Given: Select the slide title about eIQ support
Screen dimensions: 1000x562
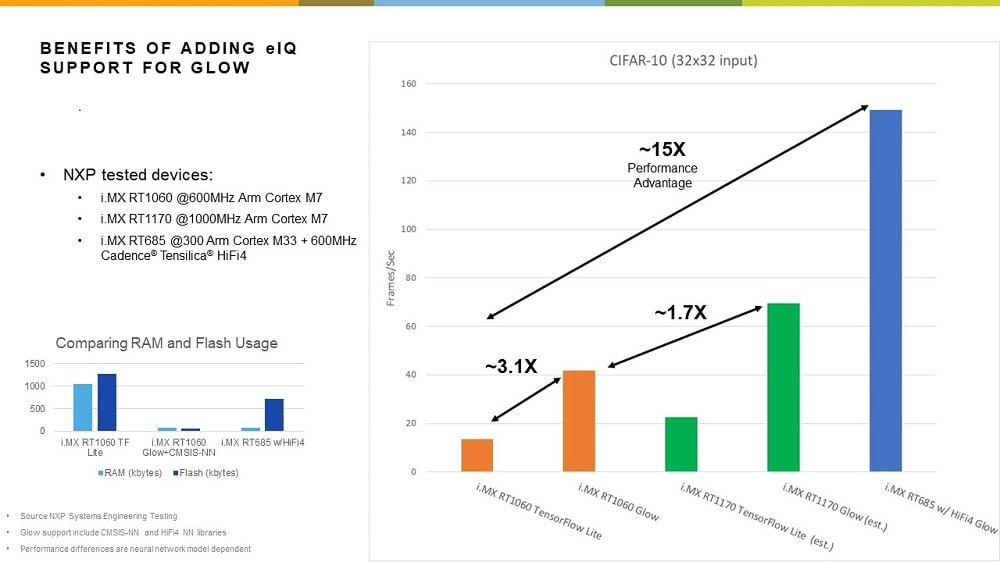Looking at the screenshot, I should coord(145,58).
